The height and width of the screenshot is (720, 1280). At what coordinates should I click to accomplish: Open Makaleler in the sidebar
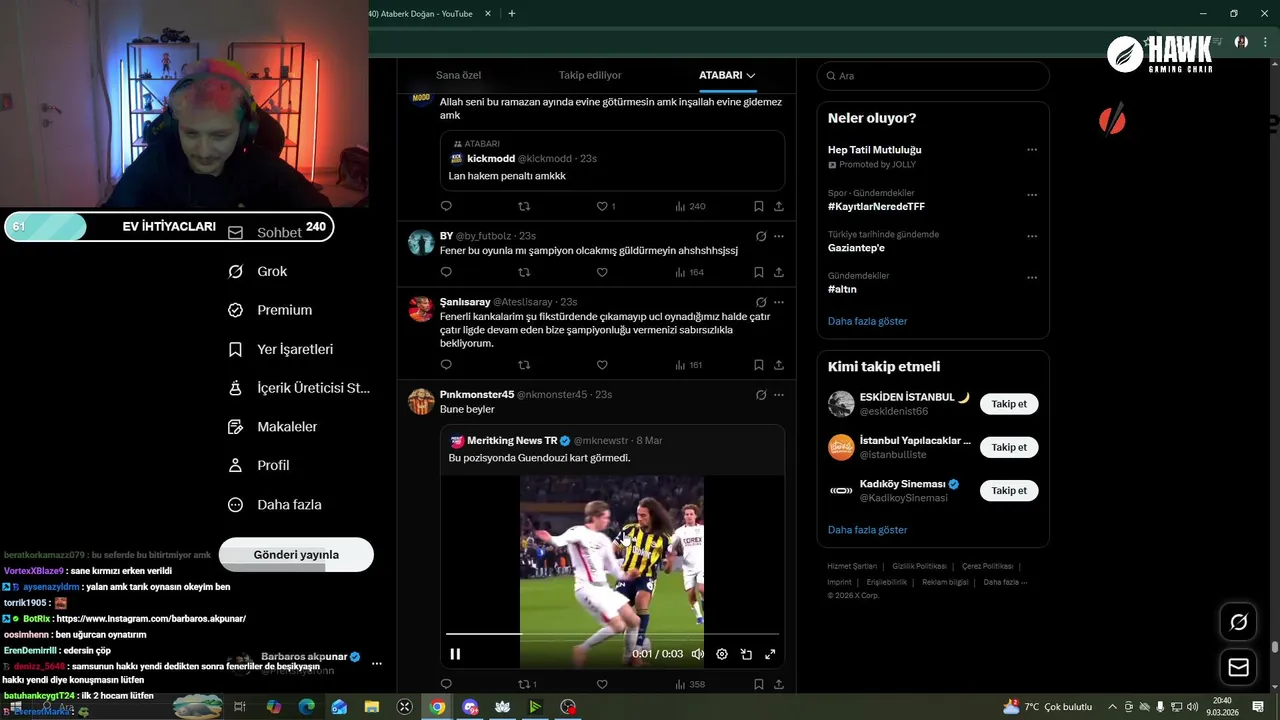click(273, 426)
